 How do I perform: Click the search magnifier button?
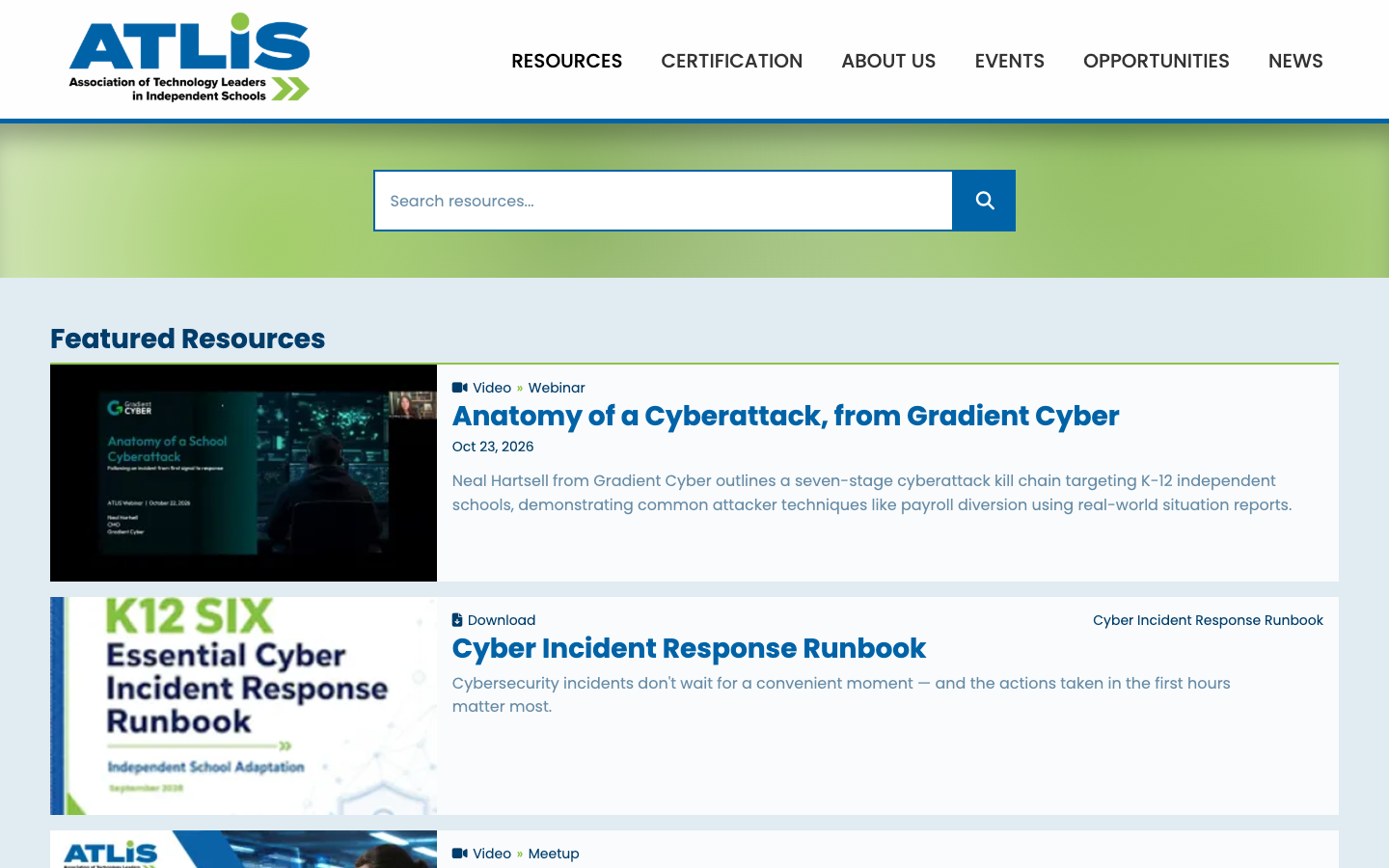click(984, 201)
